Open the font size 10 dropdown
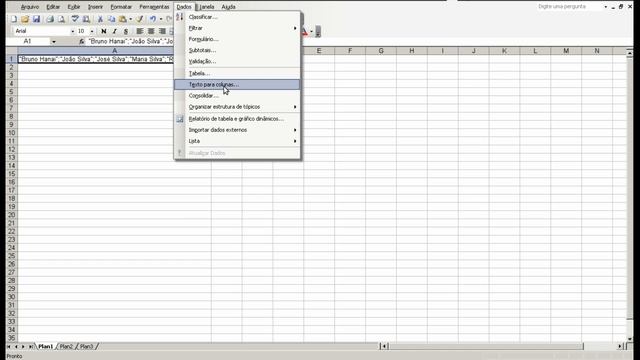 click(92, 31)
